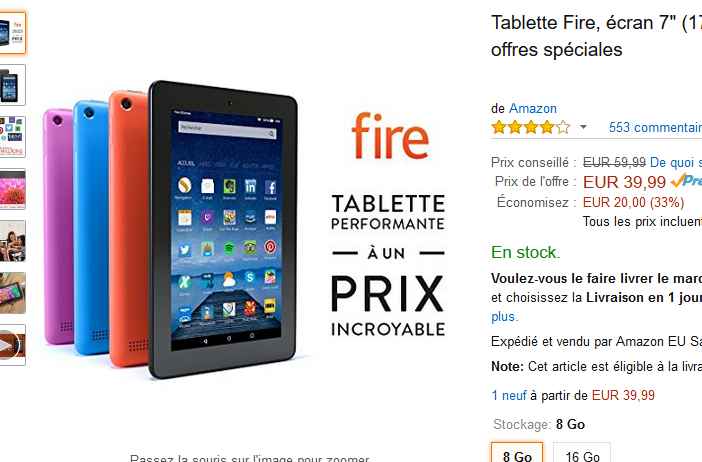Click the Prime badge next to the price
This screenshot has width=702, height=462.
pyautogui.click(x=686, y=181)
